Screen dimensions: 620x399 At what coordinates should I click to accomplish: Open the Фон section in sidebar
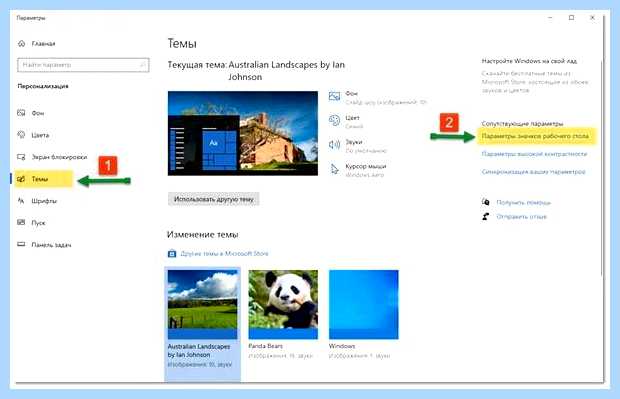click(38, 113)
